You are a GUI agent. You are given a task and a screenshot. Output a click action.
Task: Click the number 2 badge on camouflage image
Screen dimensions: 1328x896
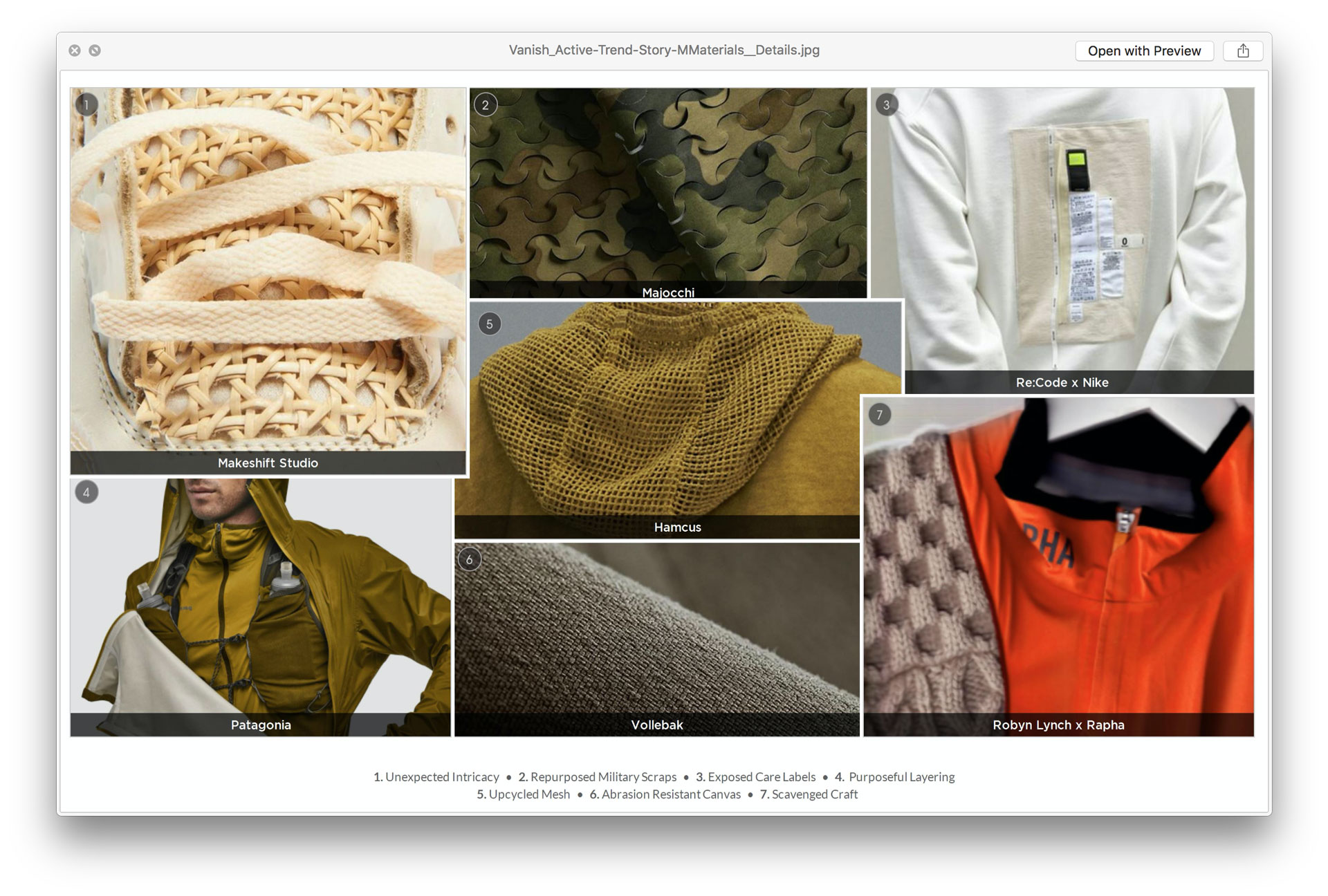coord(486,105)
